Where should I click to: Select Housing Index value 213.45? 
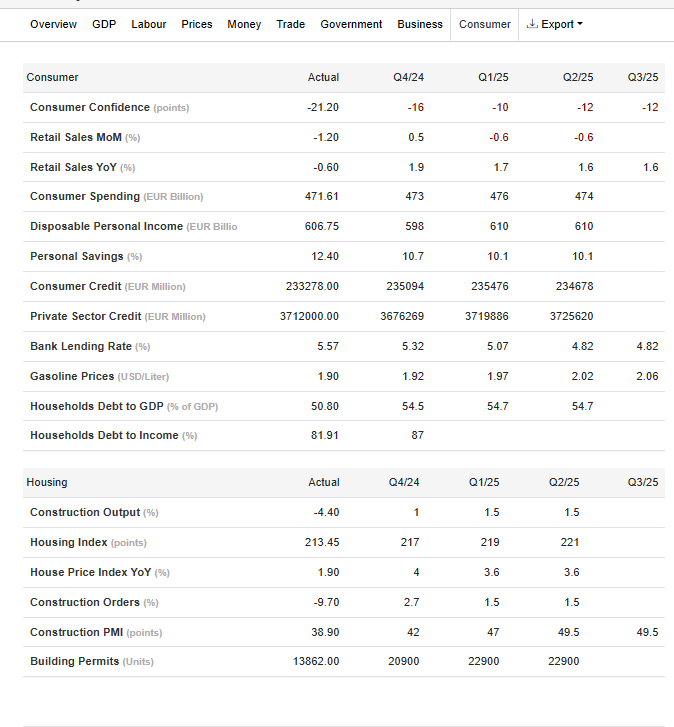(x=322, y=542)
